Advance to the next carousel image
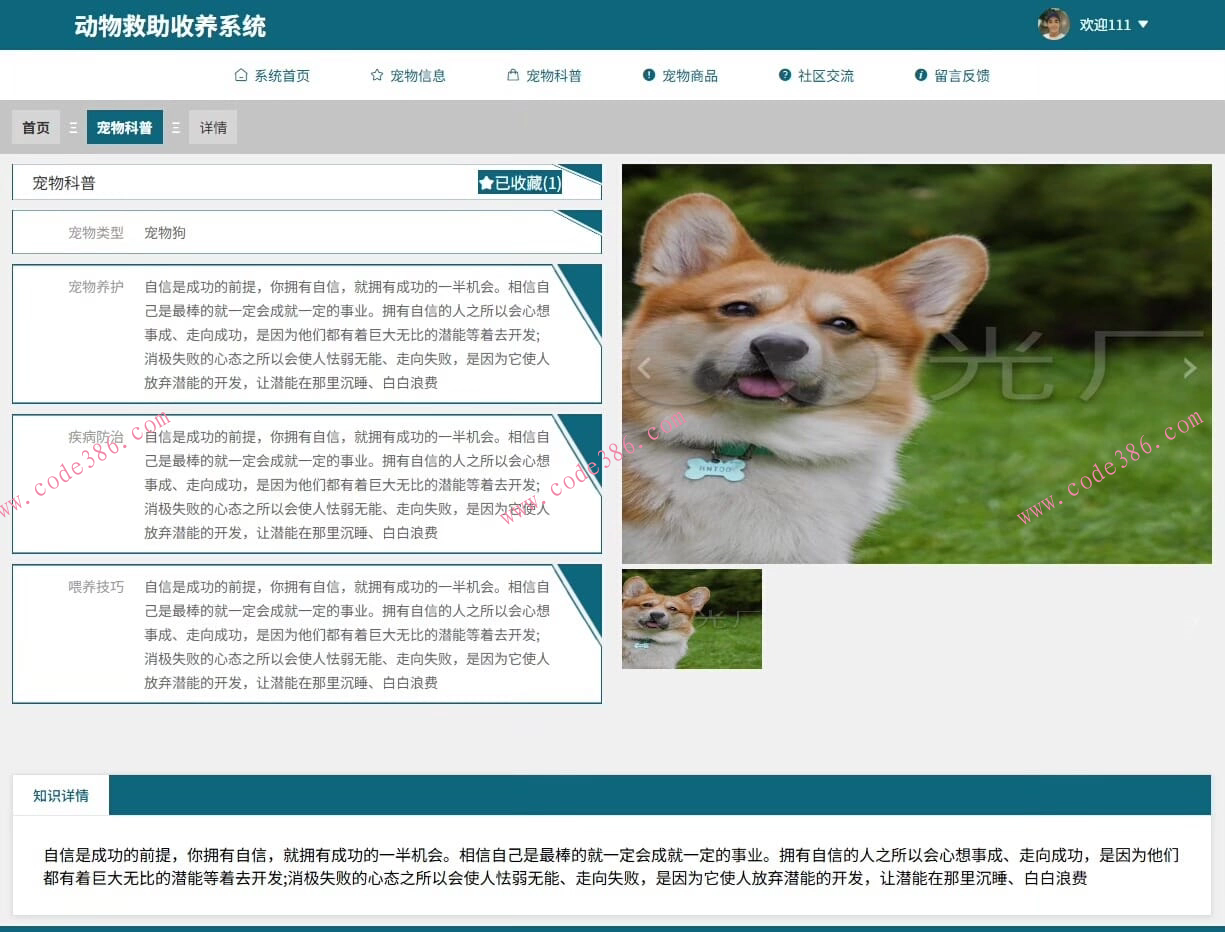 point(1189,368)
